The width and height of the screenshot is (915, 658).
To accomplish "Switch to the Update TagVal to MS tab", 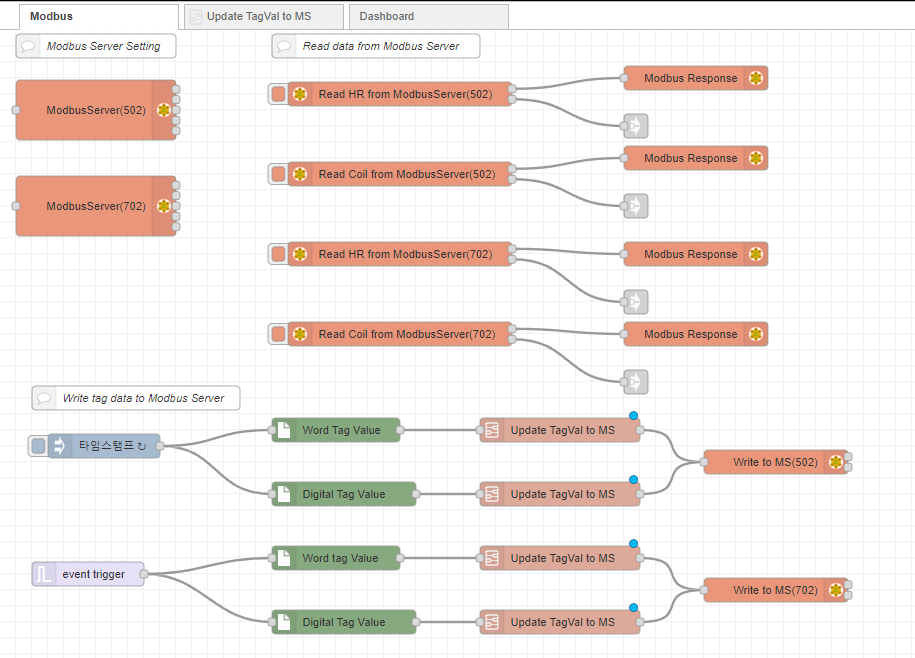I will coord(262,16).
